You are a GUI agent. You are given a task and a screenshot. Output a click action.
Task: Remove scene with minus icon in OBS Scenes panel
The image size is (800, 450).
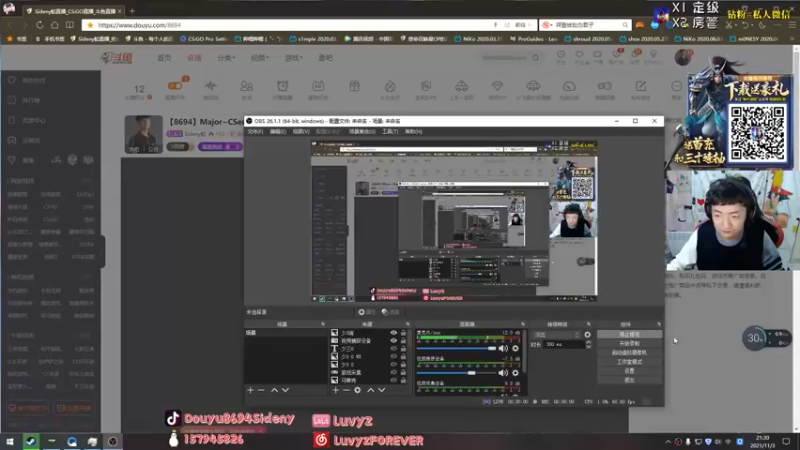[261, 390]
